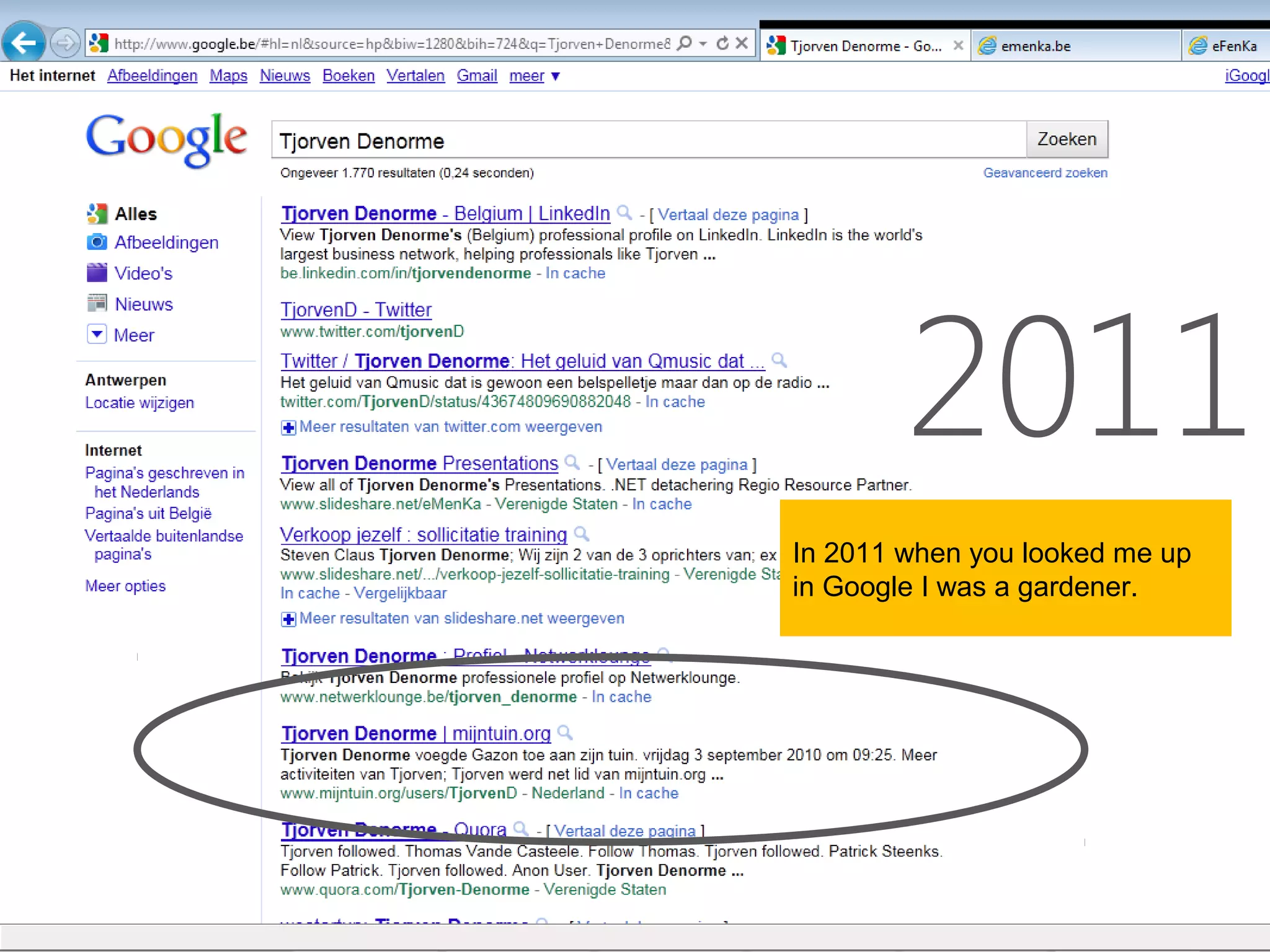Click preview magnifier beside Presentations result

click(572, 462)
